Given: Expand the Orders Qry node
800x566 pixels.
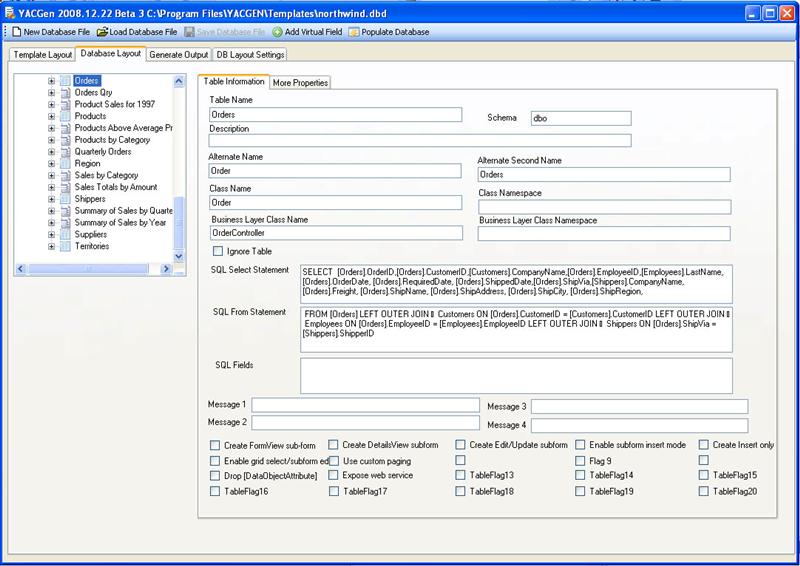Looking at the screenshot, I should [x=51, y=93].
